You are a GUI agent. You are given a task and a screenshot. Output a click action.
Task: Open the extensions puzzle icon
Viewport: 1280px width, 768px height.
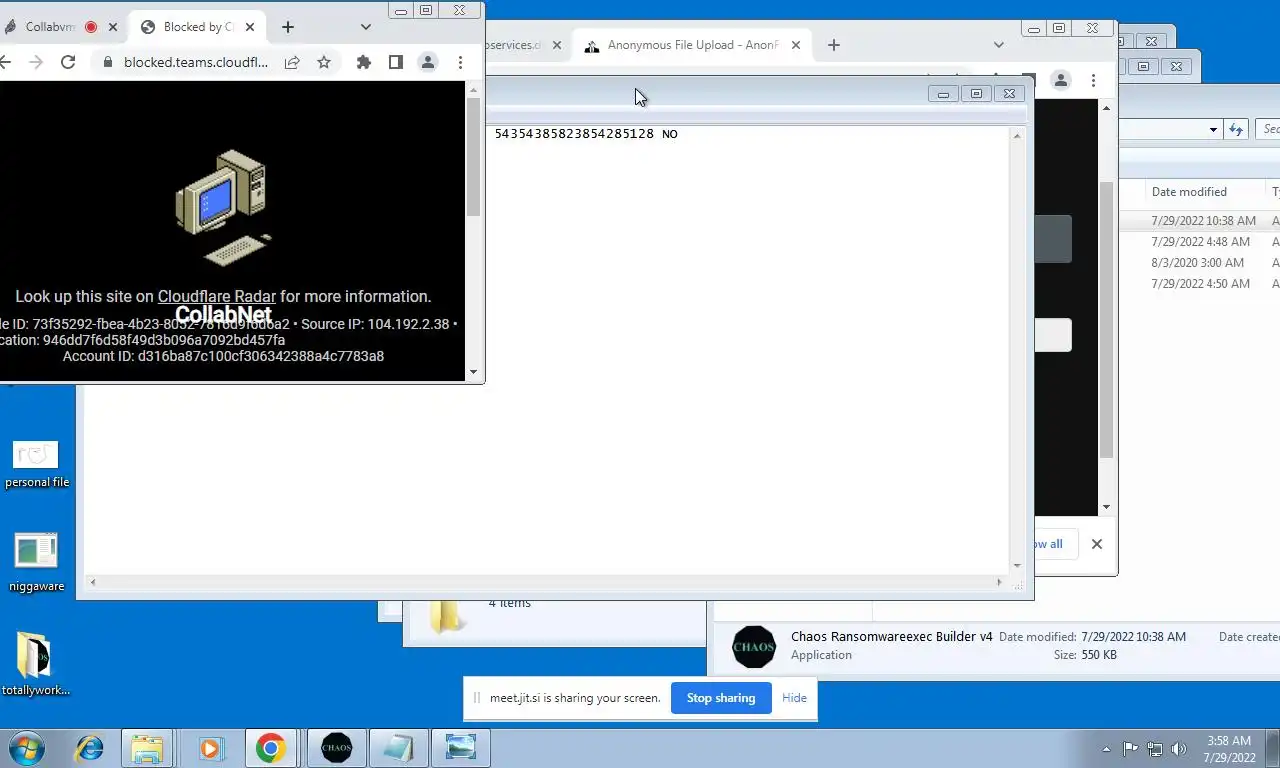pos(364,62)
